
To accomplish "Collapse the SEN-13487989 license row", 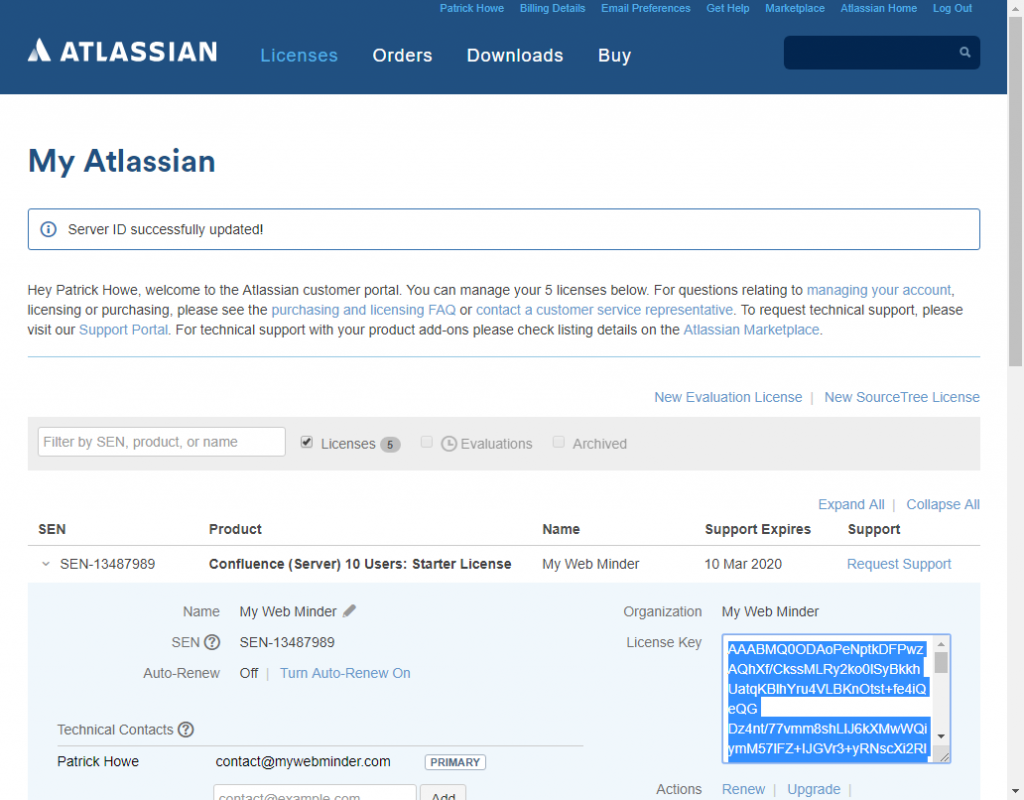I will [x=46, y=564].
